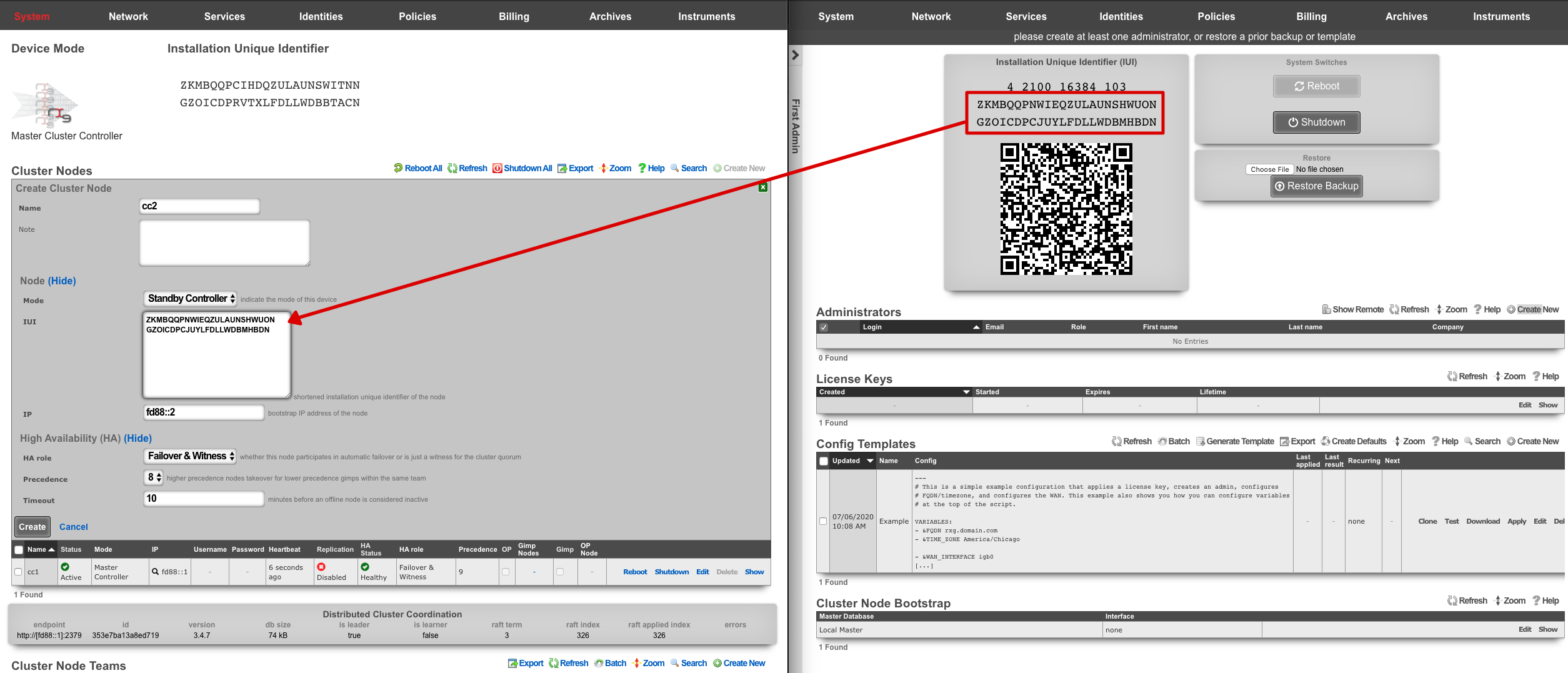Zoom the License Keys section

tap(1509, 376)
